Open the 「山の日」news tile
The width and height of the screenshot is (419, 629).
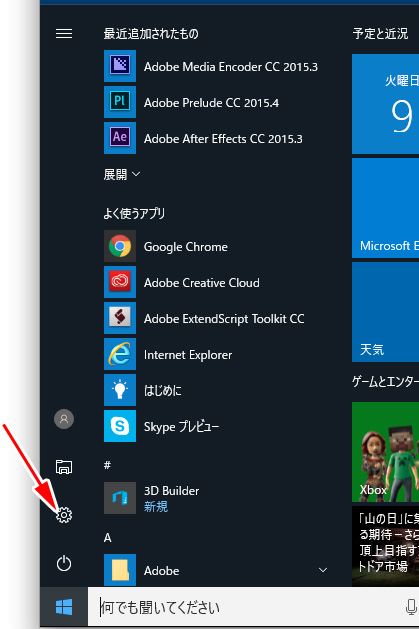[x=385, y=546]
